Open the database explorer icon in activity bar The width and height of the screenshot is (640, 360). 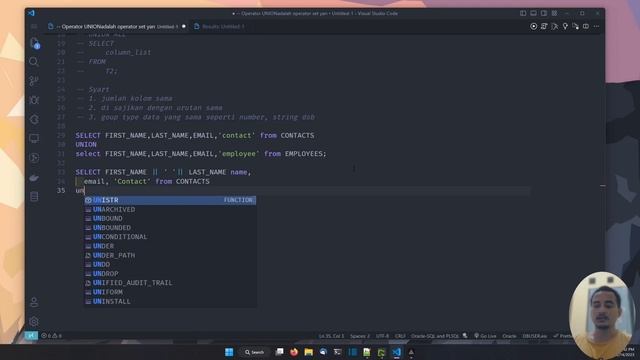pyautogui.click(x=34, y=197)
